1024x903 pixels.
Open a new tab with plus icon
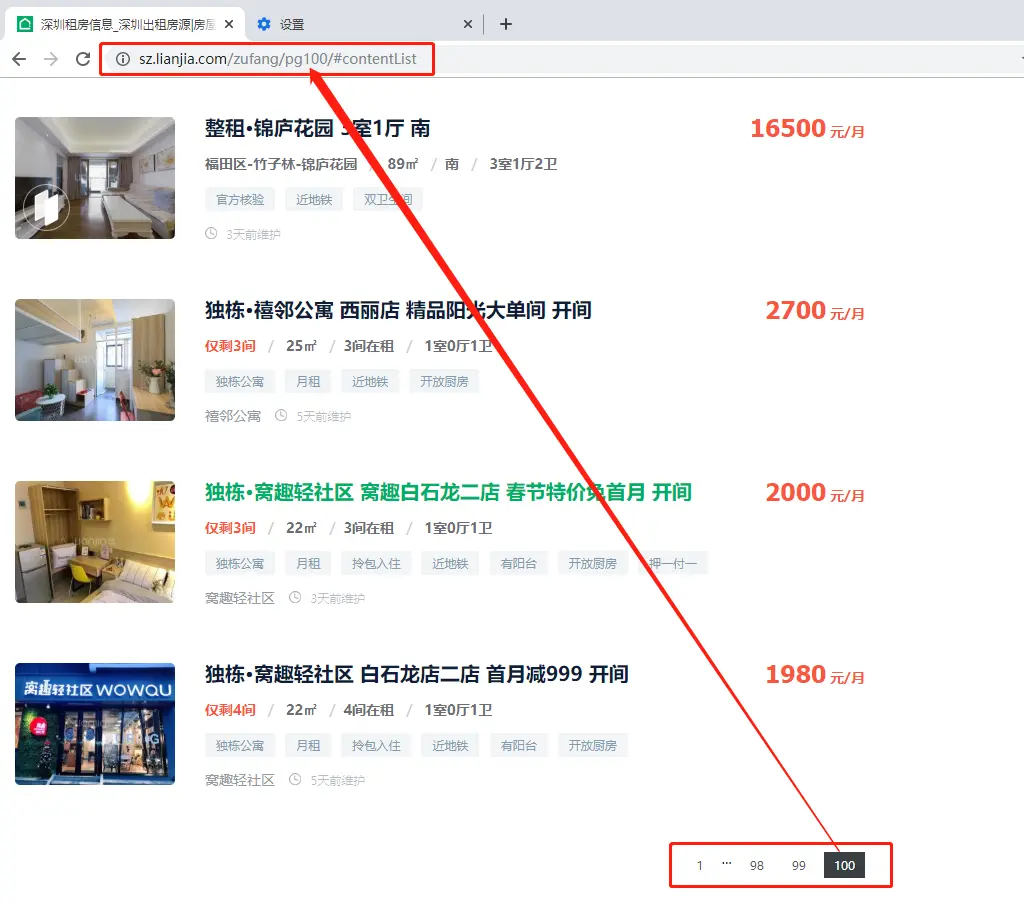click(505, 24)
